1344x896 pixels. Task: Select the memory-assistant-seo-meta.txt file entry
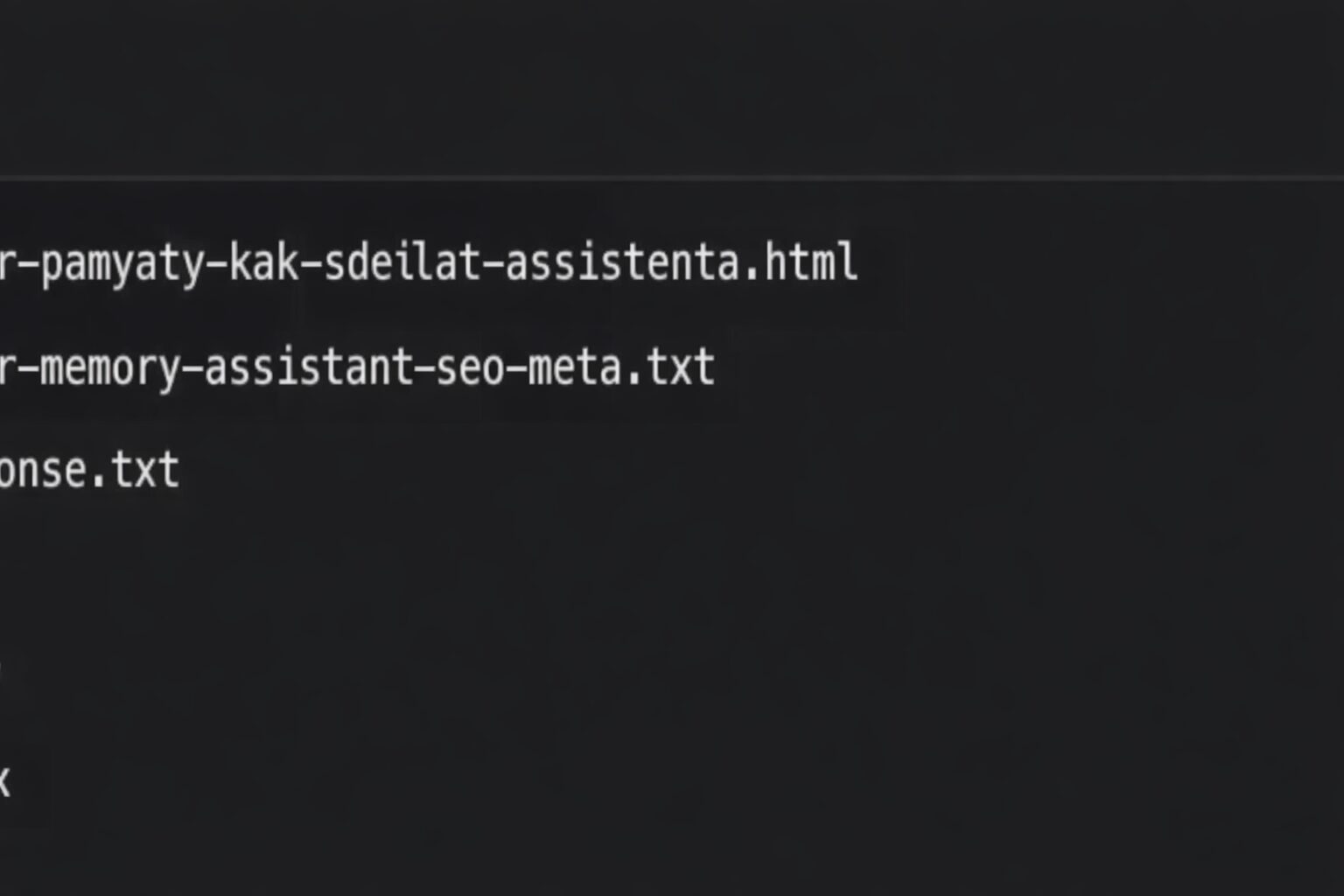(357, 367)
